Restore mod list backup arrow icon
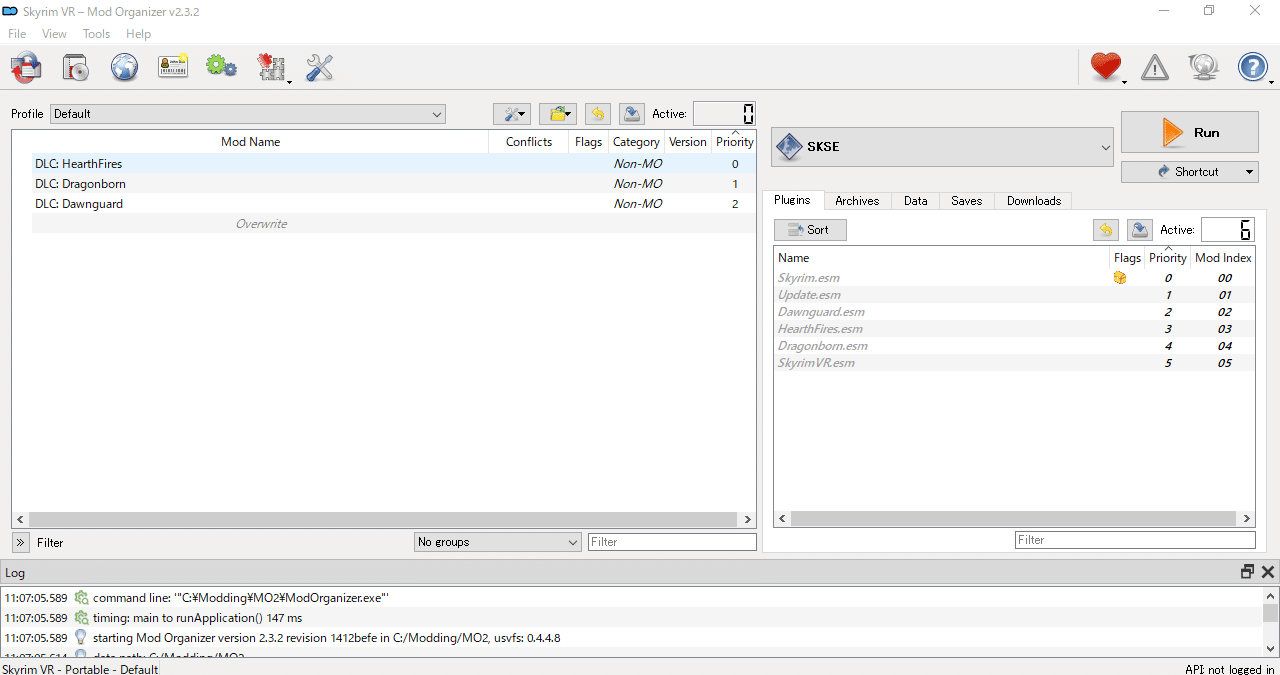This screenshot has width=1280, height=675. 597,114
